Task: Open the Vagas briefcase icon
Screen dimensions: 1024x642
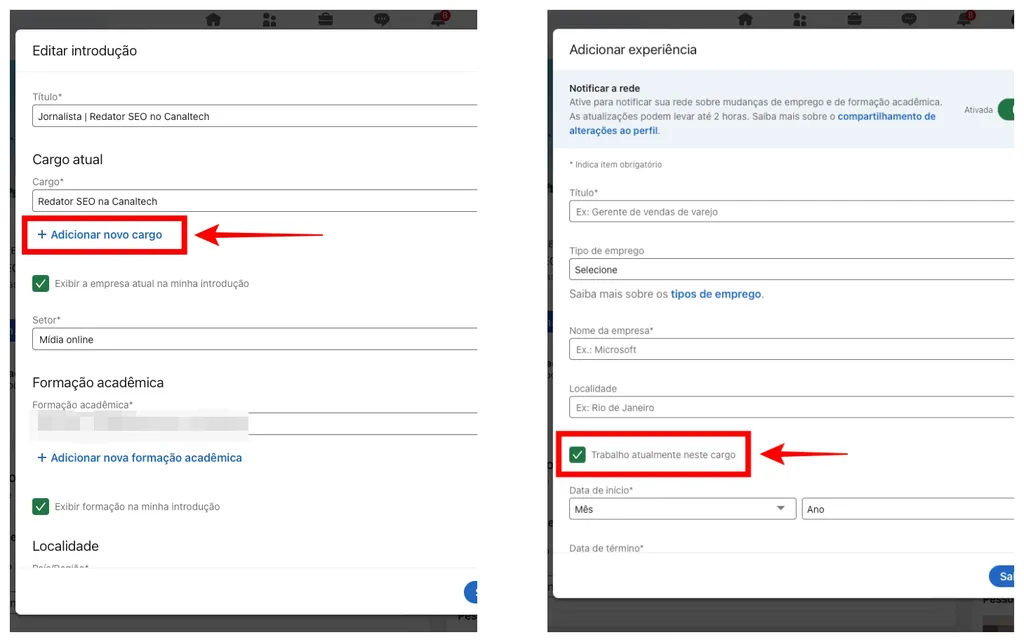Action: (324, 18)
